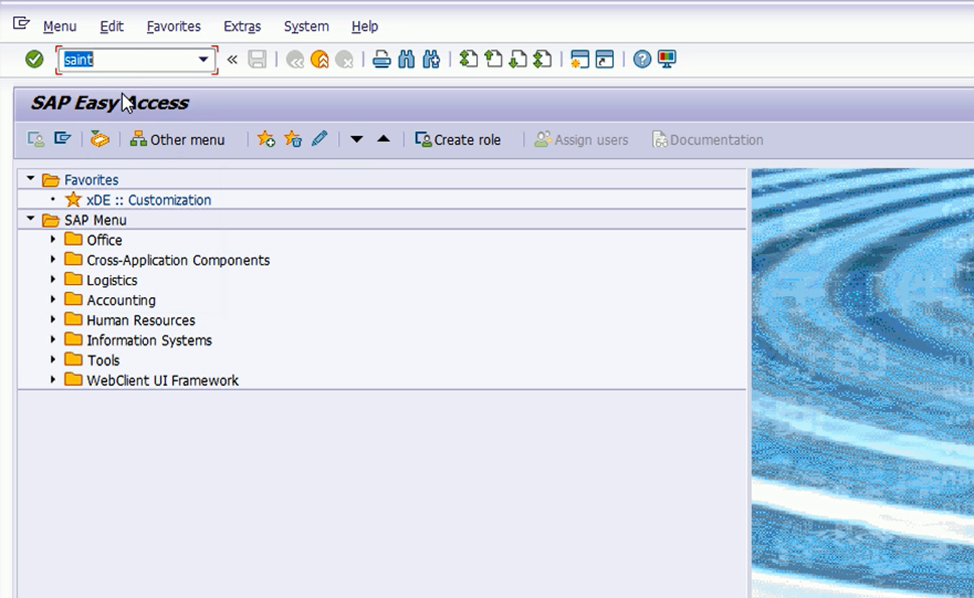Collapse the Favorites folder
The image size is (974, 598).
[x=31, y=180]
